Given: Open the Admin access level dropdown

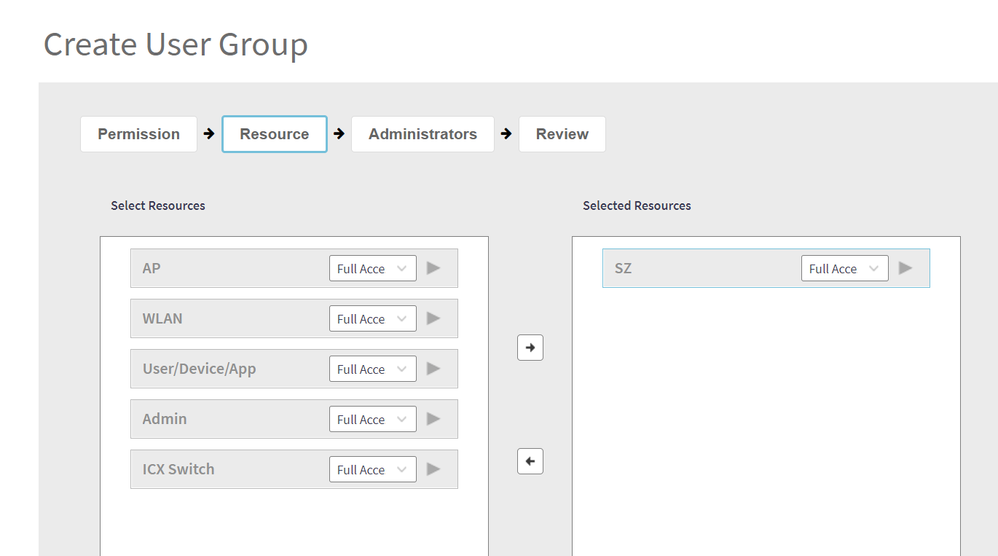Looking at the screenshot, I should click(x=372, y=420).
